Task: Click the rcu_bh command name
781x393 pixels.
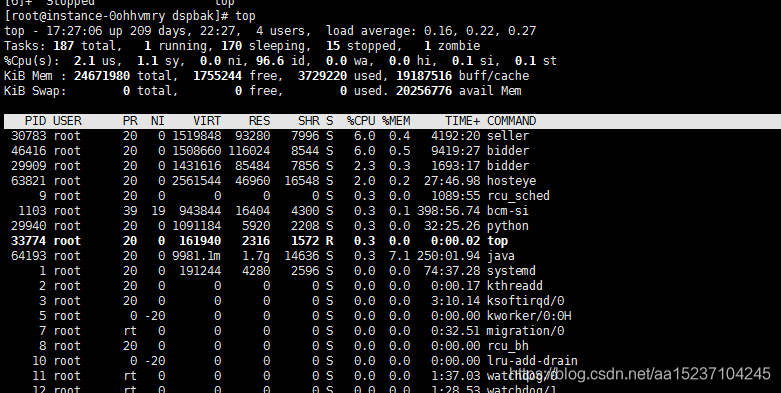Action: coord(508,346)
